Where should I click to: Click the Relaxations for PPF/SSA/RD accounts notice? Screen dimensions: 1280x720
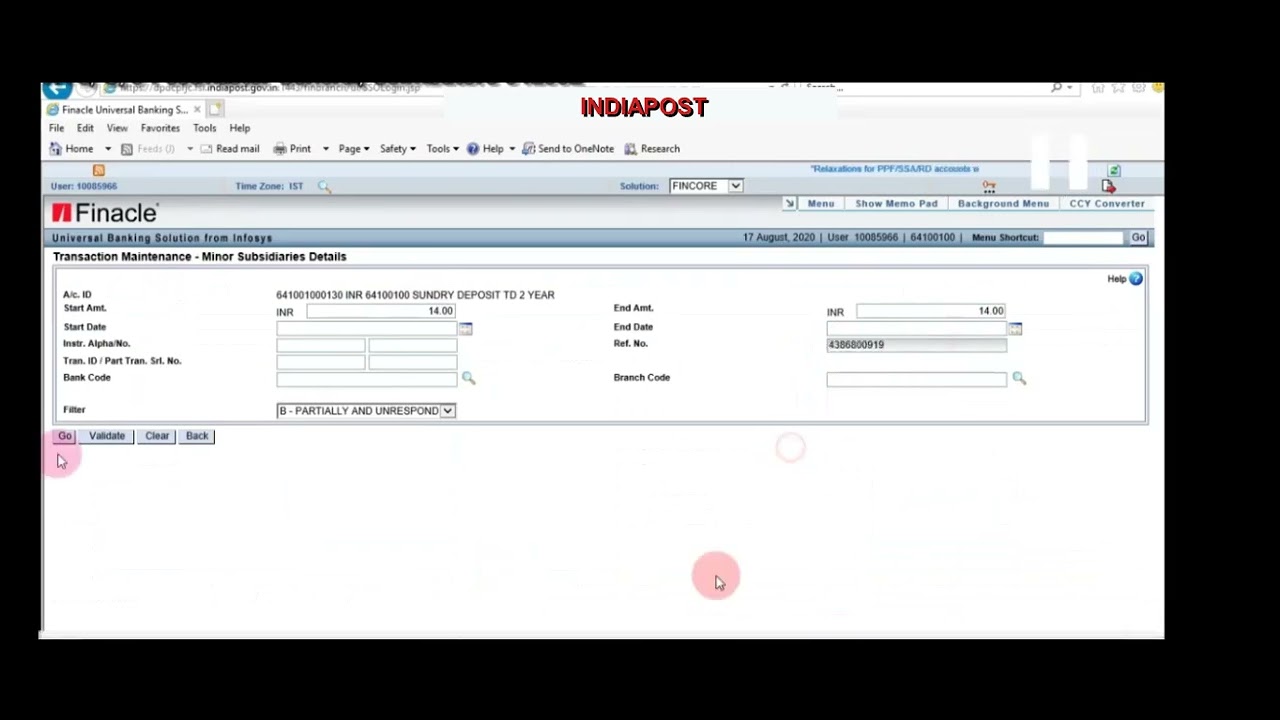pyautogui.click(x=895, y=169)
